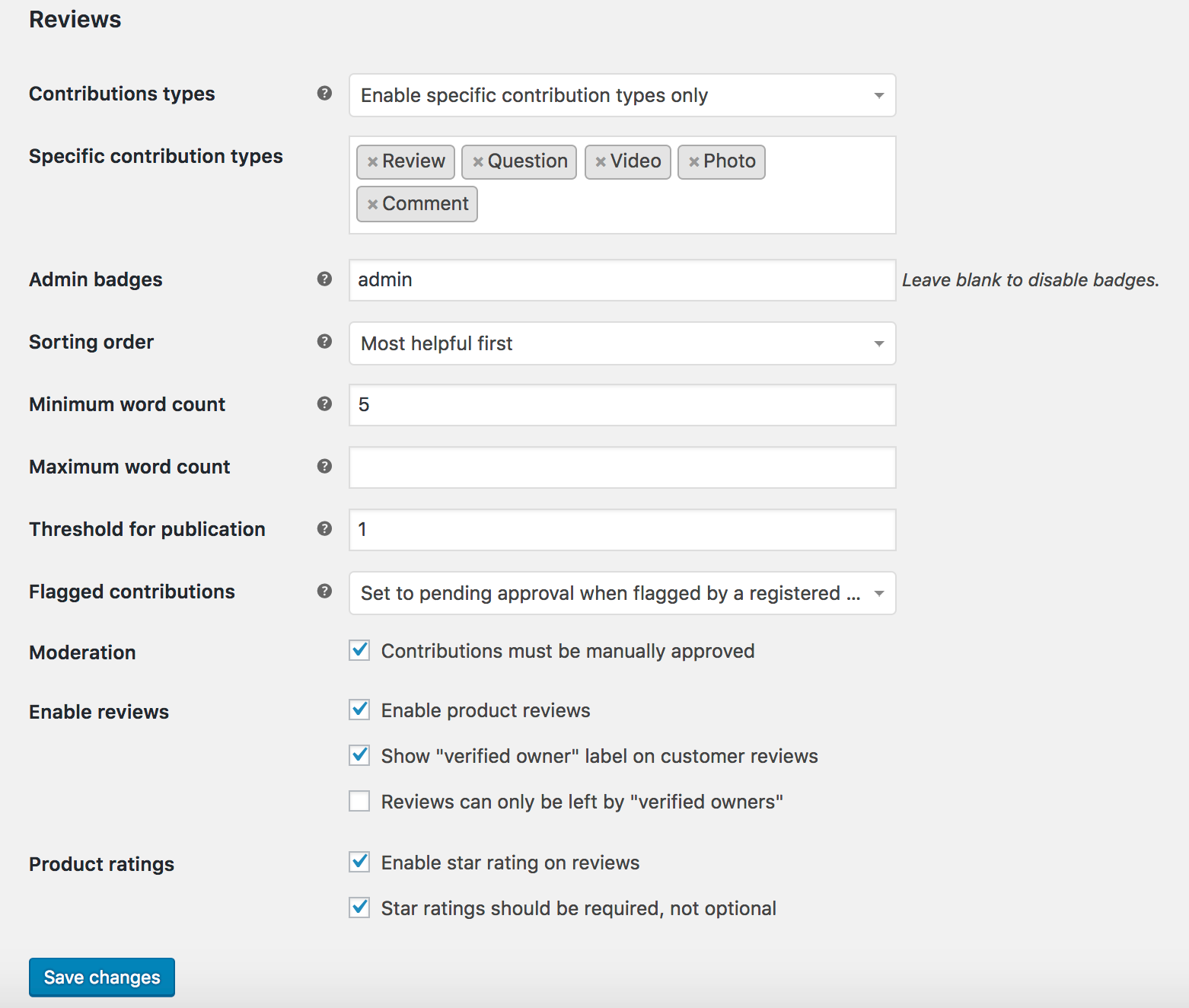Remove the Photo contribution type tag

pyautogui.click(x=694, y=161)
